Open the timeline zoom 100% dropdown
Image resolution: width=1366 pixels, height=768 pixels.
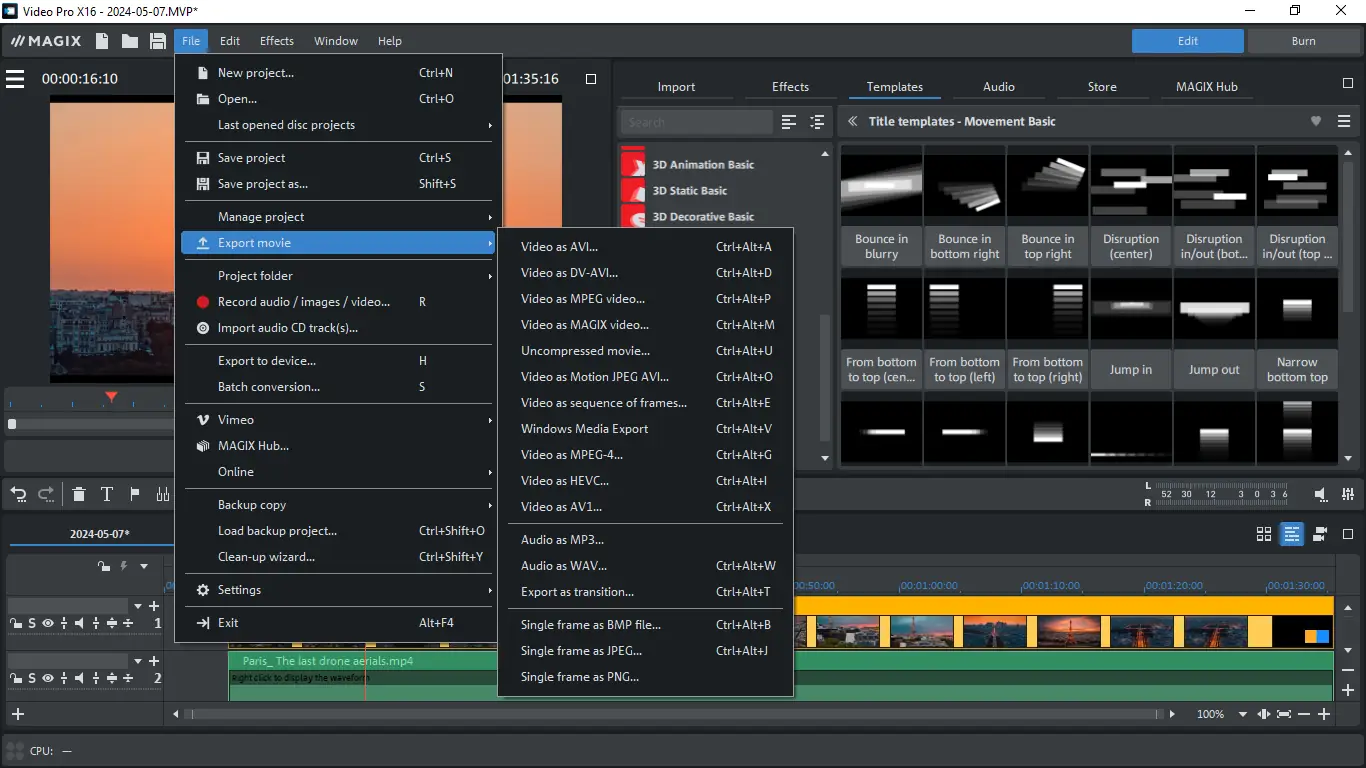pyautogui.click(x=1243, y=715)
